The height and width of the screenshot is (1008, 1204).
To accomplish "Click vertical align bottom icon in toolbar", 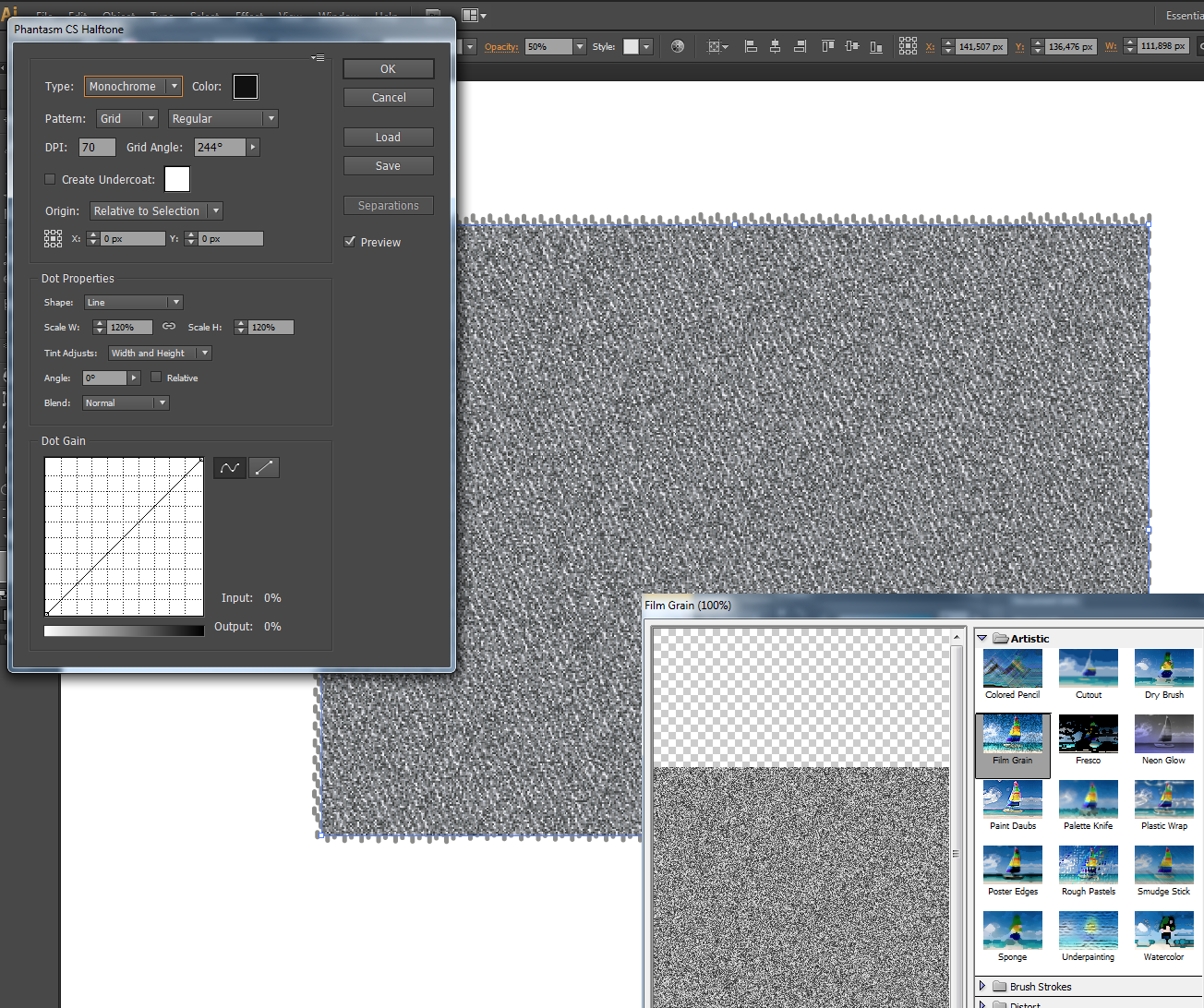I will 876,46.
